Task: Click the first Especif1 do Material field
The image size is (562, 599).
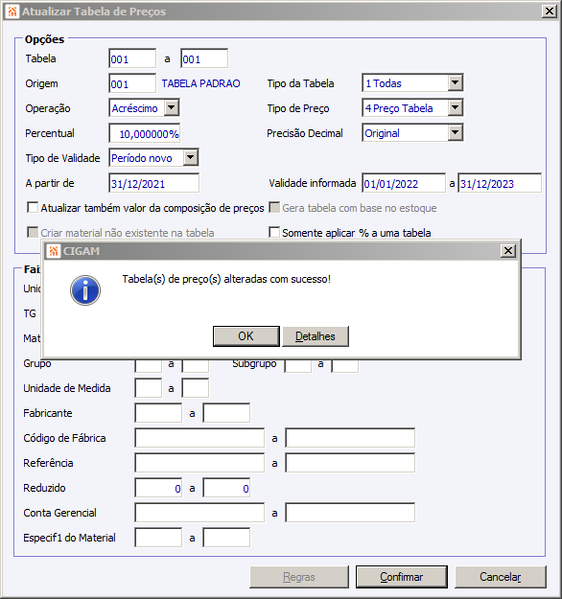Action: click(158, 538)
